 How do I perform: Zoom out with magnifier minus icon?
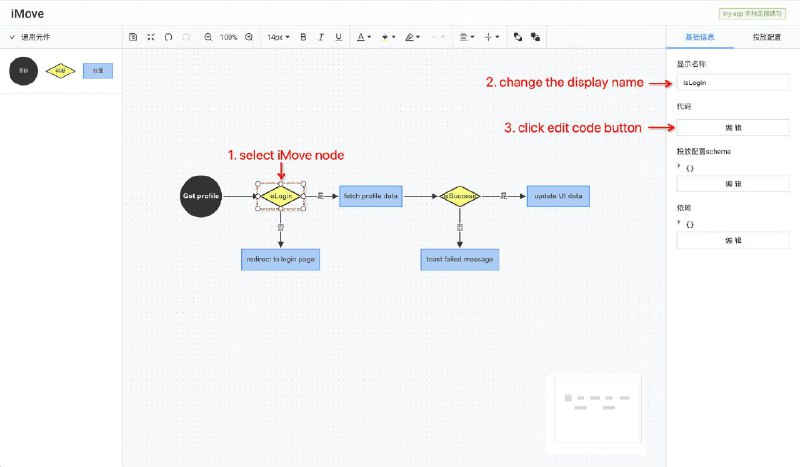click(x=208, y=37)
